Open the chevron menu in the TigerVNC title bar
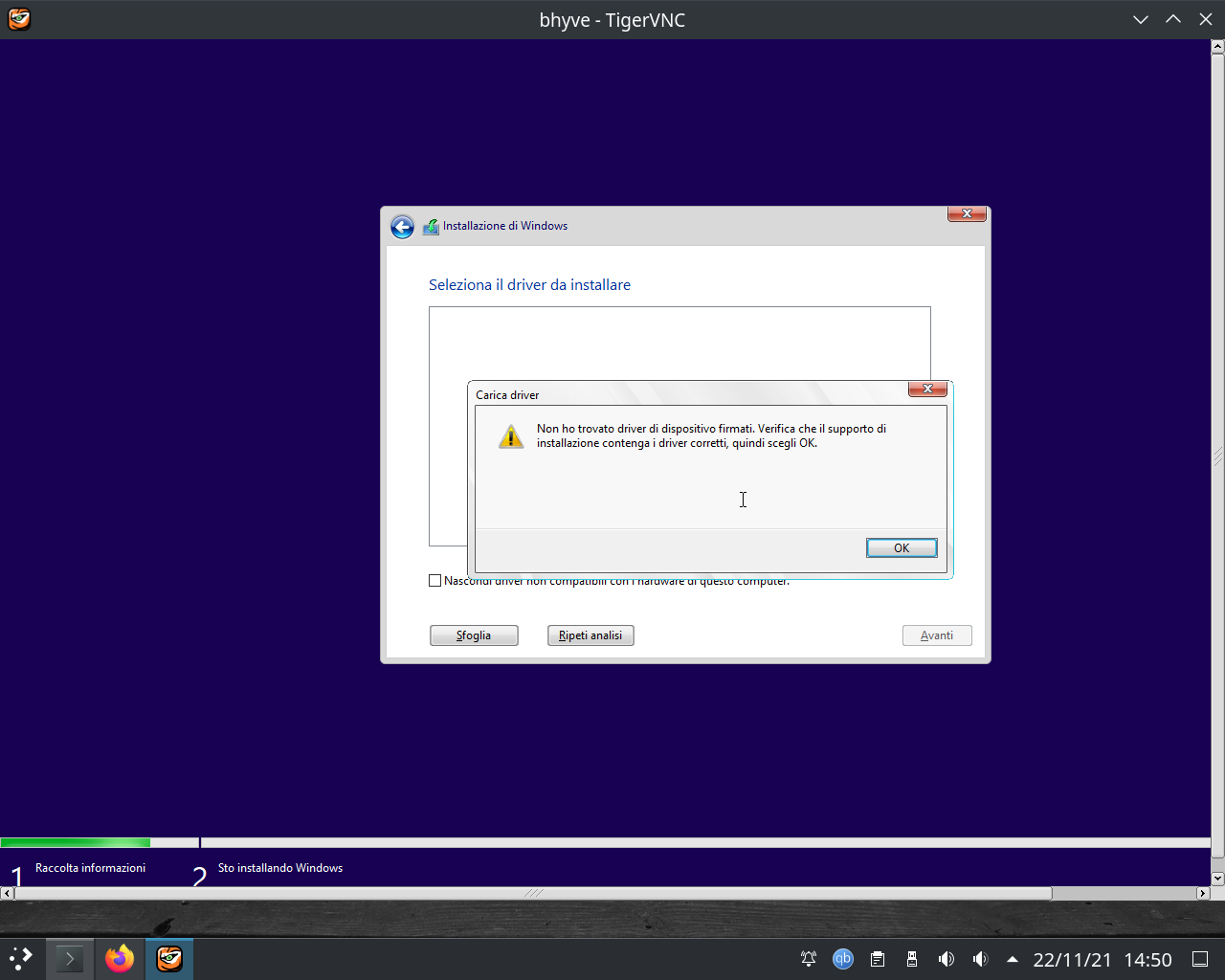The width and height of the screenshot is (1225, 980). (x=1140, y=19)
